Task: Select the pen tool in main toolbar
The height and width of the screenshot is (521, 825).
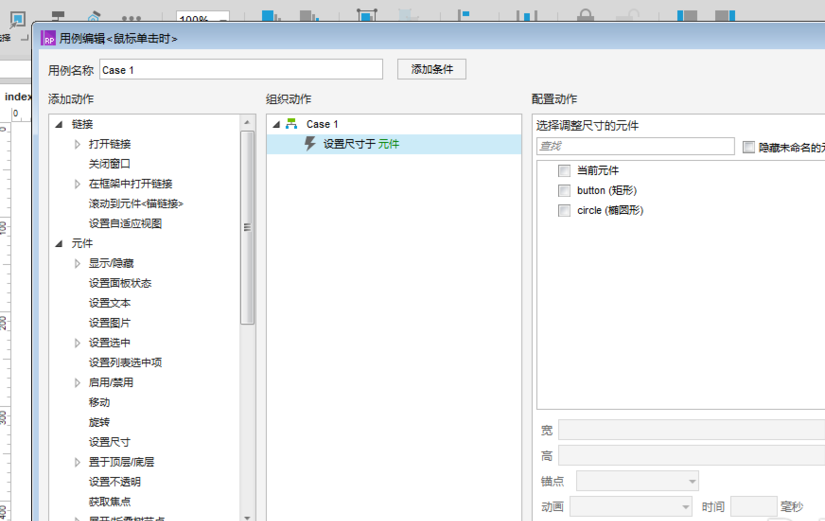Action: (94, 16)
